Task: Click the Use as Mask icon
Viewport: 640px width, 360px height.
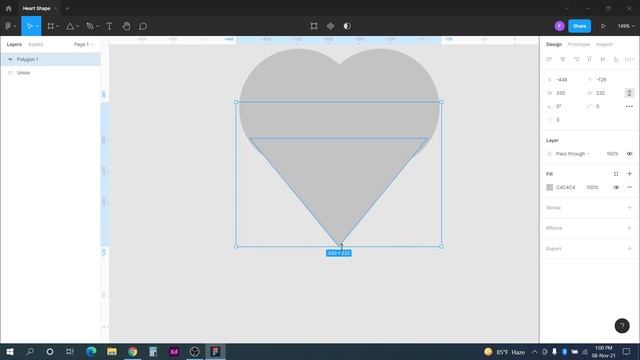Action: point(347,26)
